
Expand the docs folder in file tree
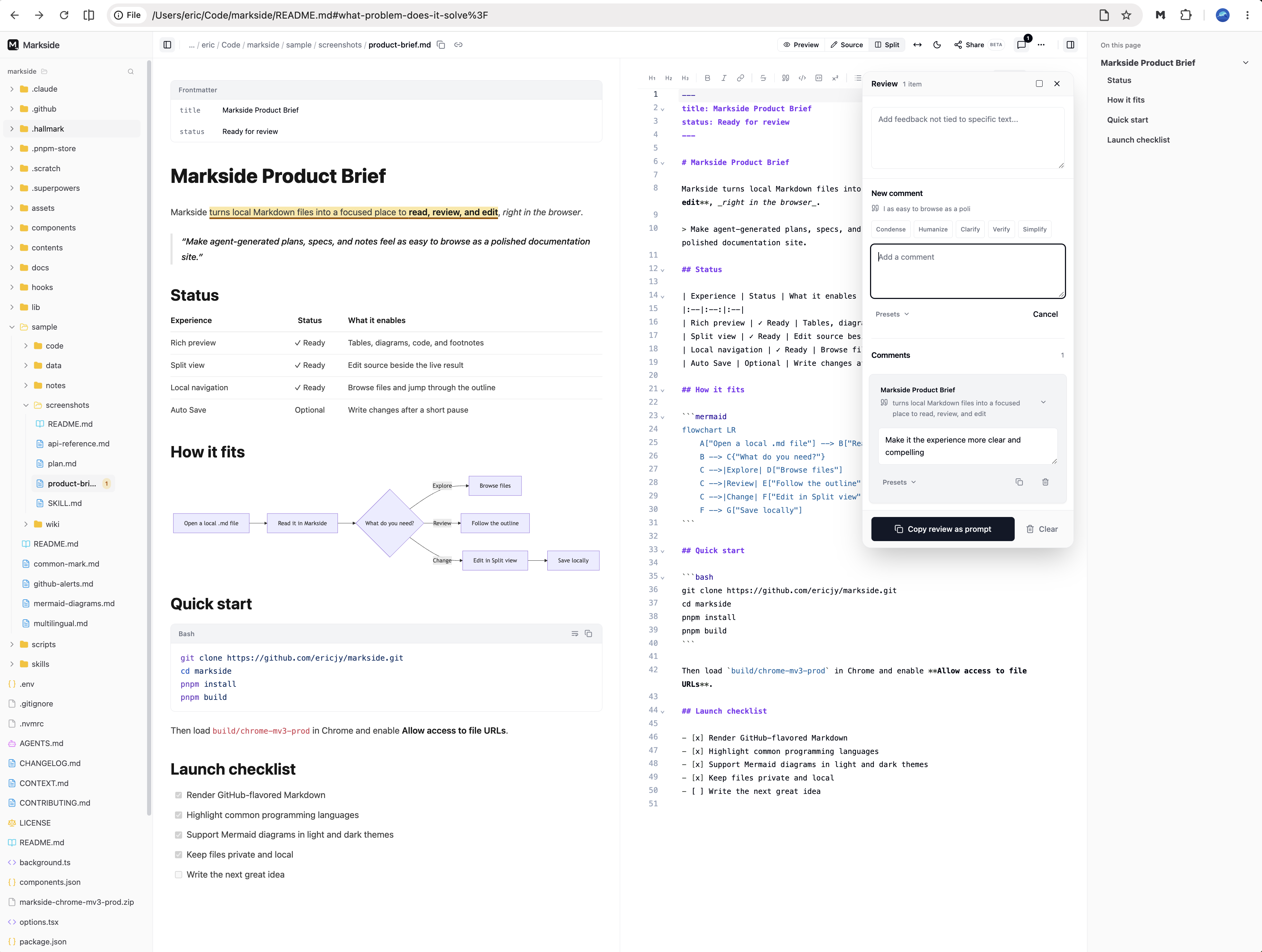pyautogui.click(x=12, y=268)
